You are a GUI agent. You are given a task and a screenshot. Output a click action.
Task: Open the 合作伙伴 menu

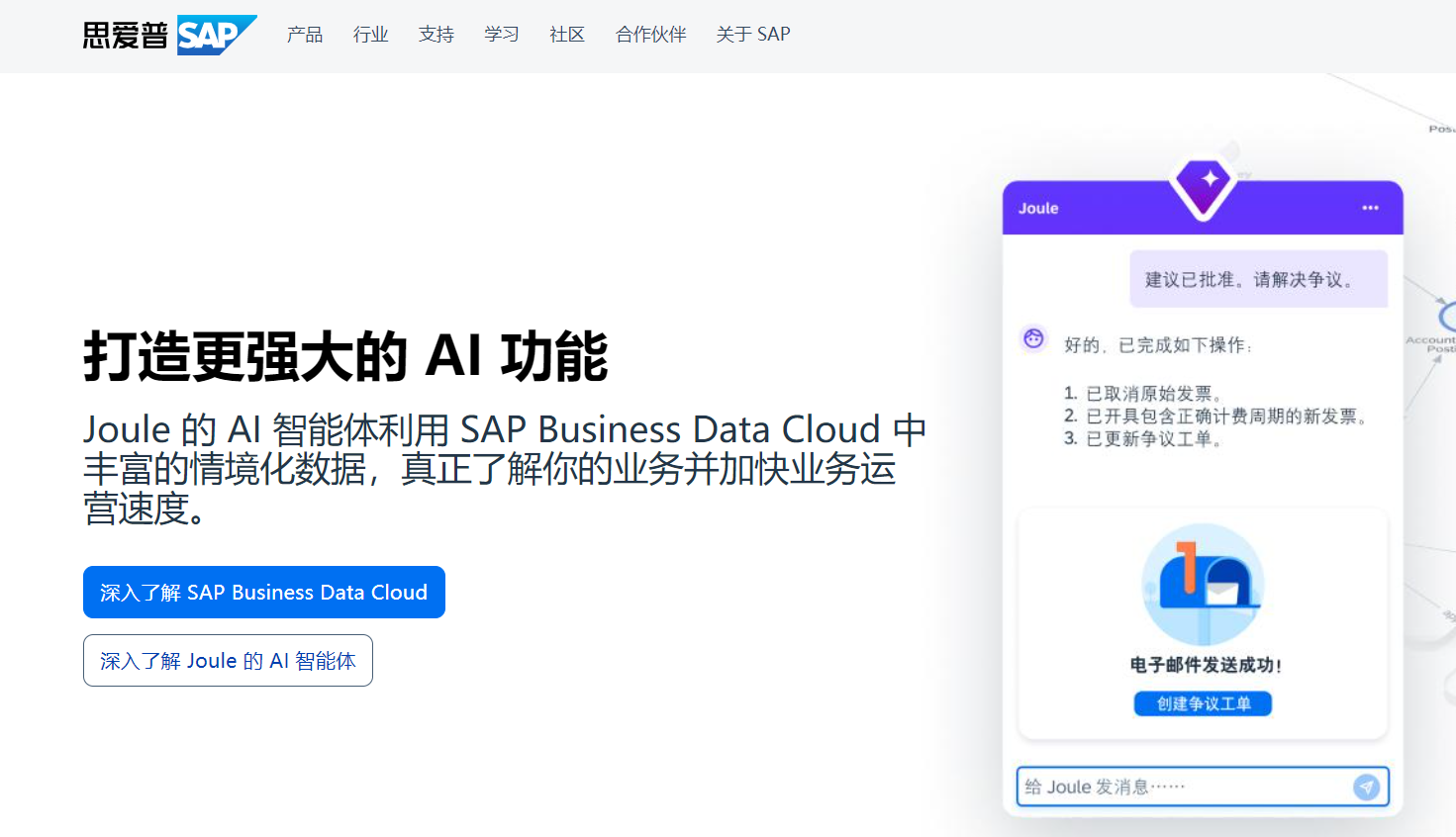click(650, 35)
